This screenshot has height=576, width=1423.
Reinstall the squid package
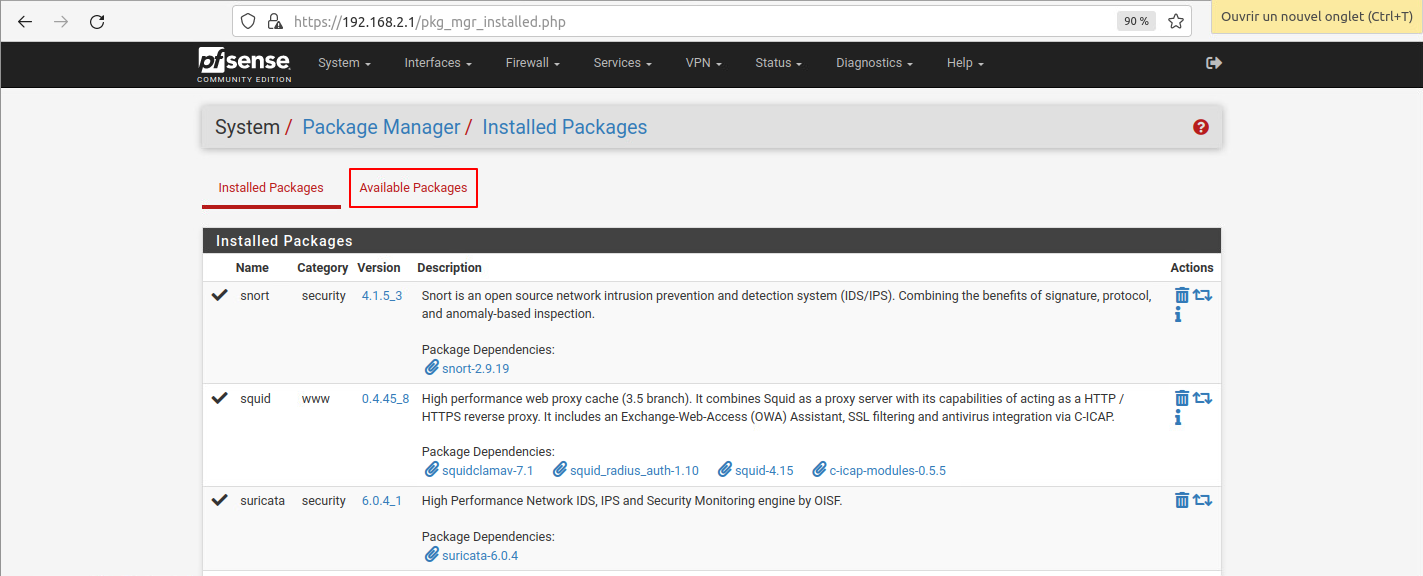(x=1202, y=398)
